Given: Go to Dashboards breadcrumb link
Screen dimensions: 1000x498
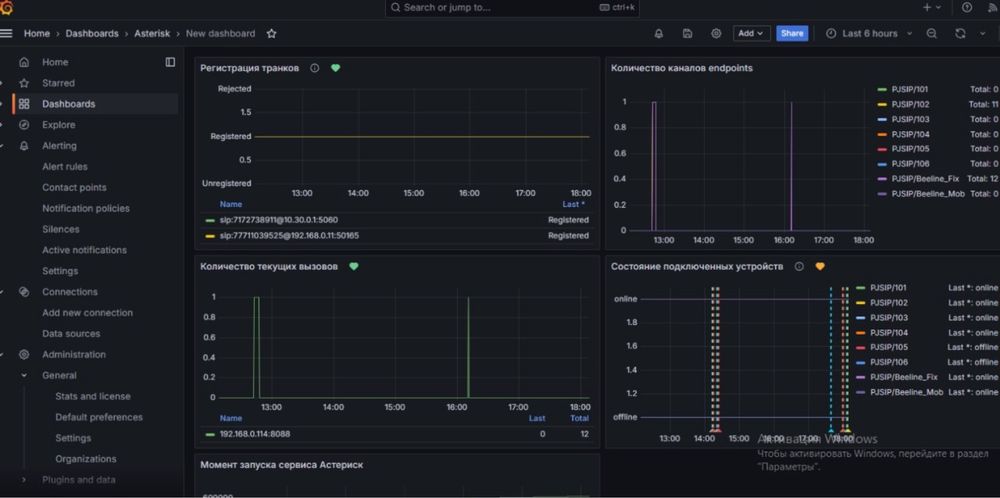Looking at the screenshot, I should point(92,34).
